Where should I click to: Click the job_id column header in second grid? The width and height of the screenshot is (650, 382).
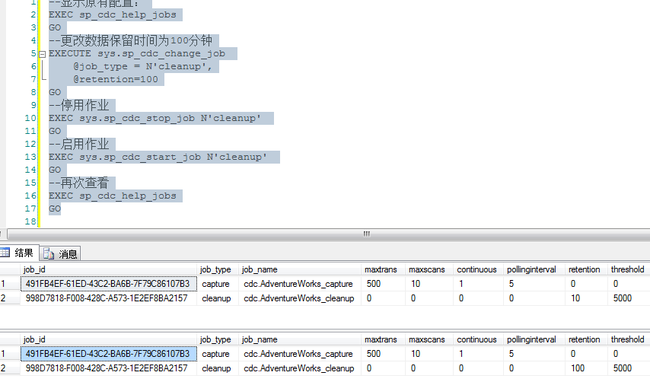(x=109, y=339)
